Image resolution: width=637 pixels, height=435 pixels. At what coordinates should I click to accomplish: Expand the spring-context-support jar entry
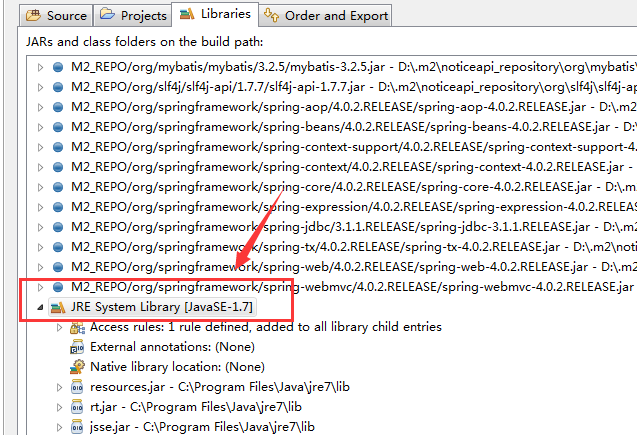40,147
